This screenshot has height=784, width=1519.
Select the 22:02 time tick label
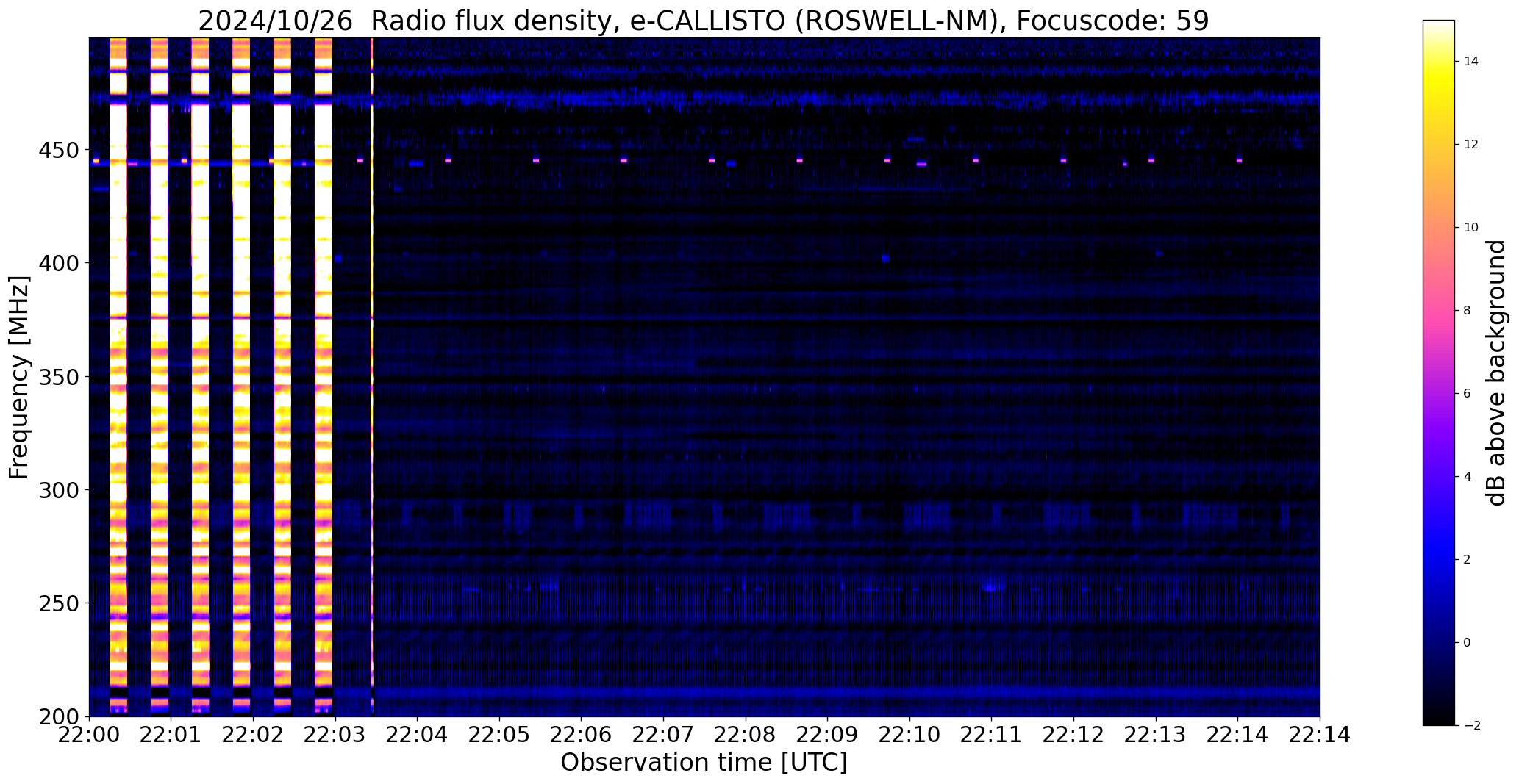[254, 735]
